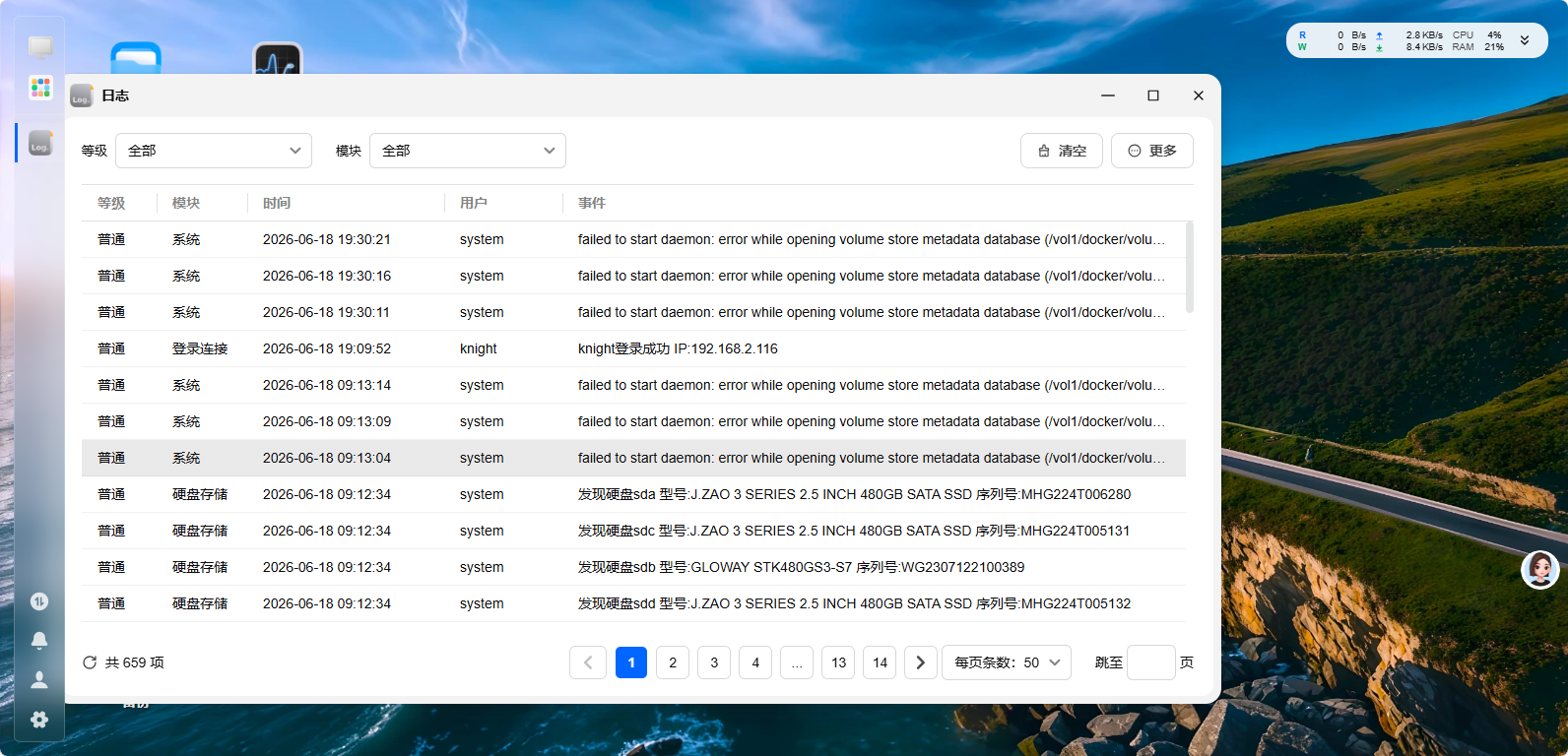Open the 每页条数 50 per-page dropdown

1007,662
